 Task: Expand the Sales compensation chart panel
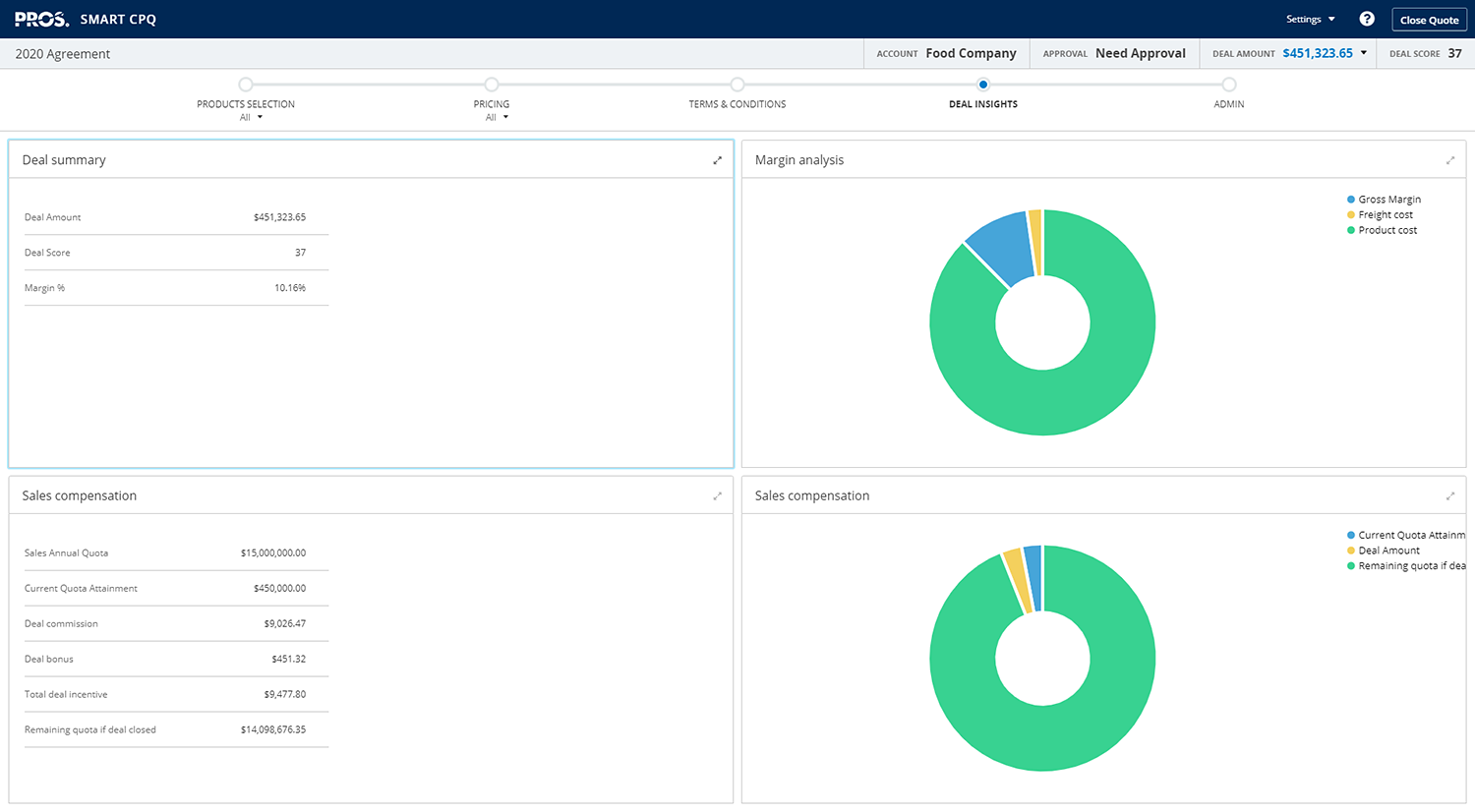coord(1449,496)
